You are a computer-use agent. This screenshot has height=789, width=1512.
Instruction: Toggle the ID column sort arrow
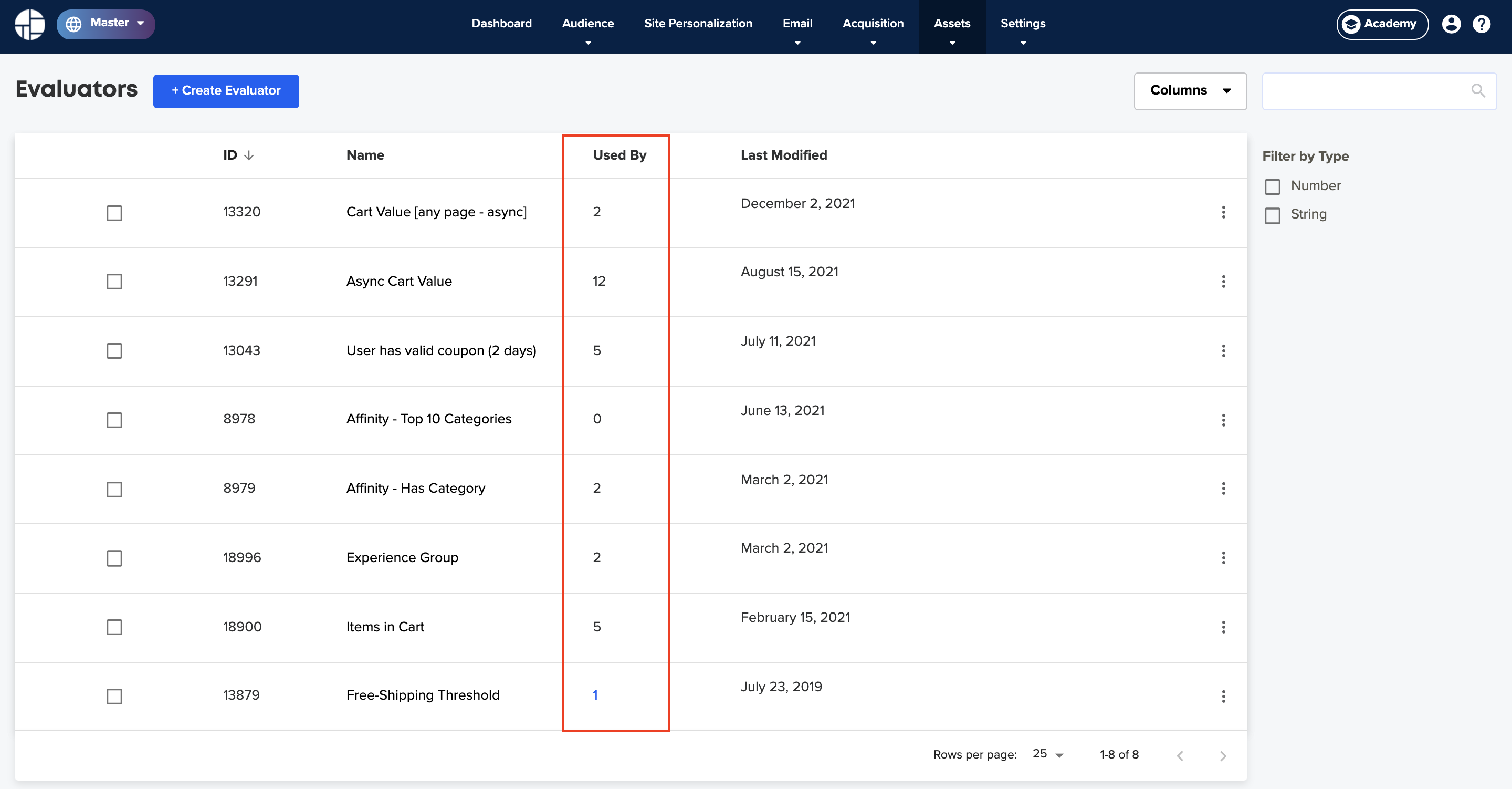(x=249, y=155)
